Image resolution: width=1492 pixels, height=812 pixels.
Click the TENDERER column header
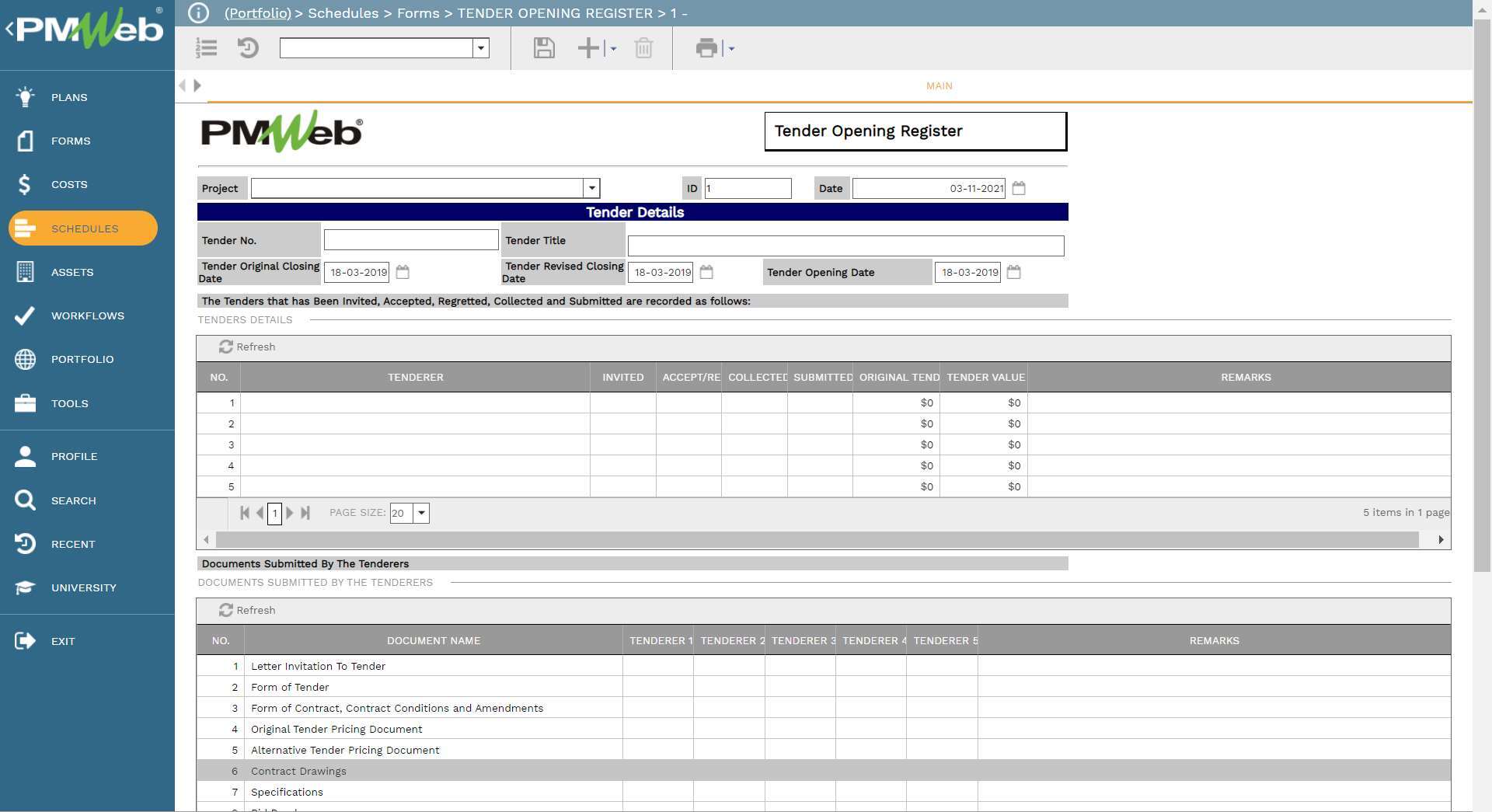point(415,377)
